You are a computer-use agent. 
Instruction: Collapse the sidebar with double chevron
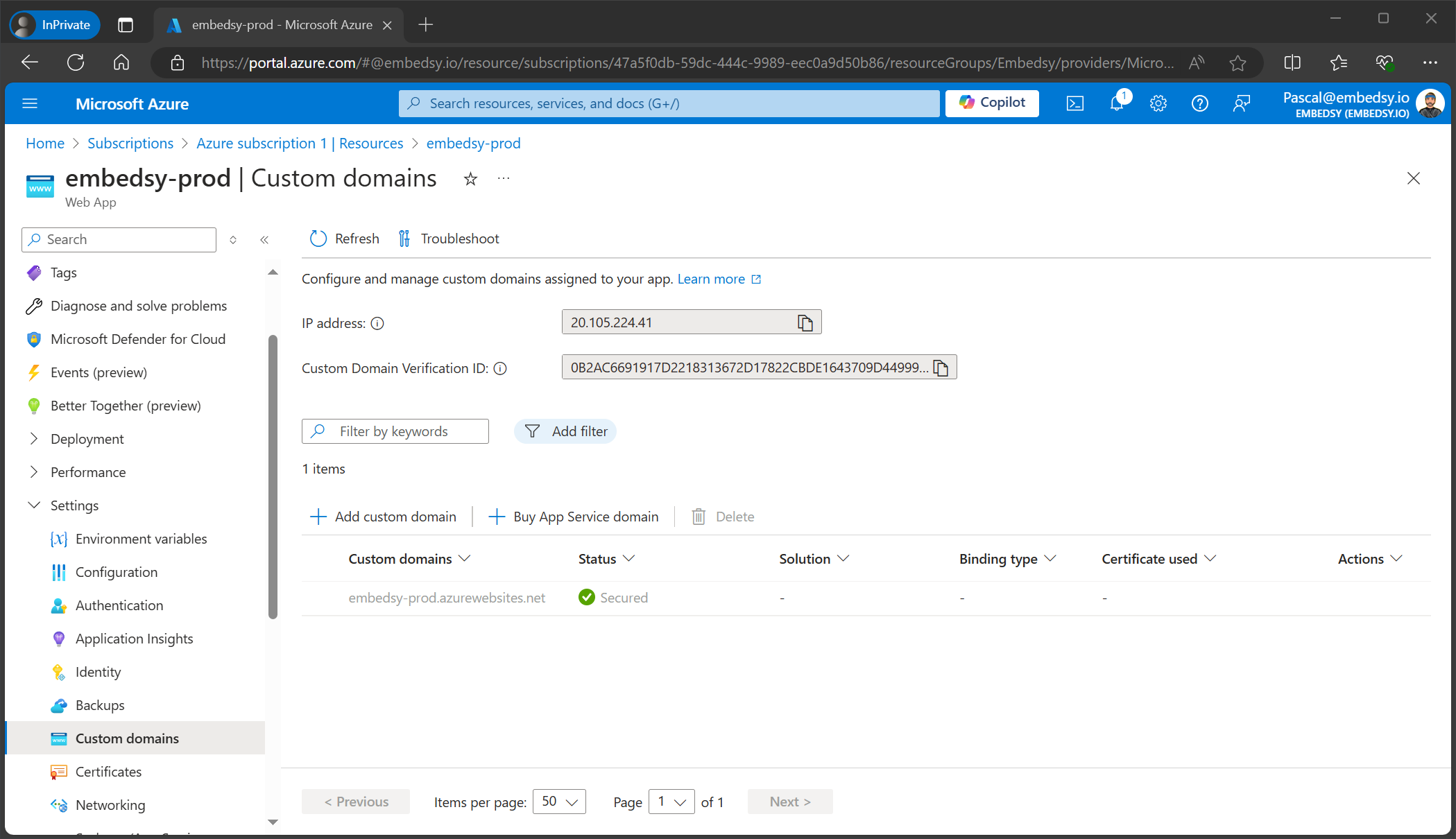[264, 240]
